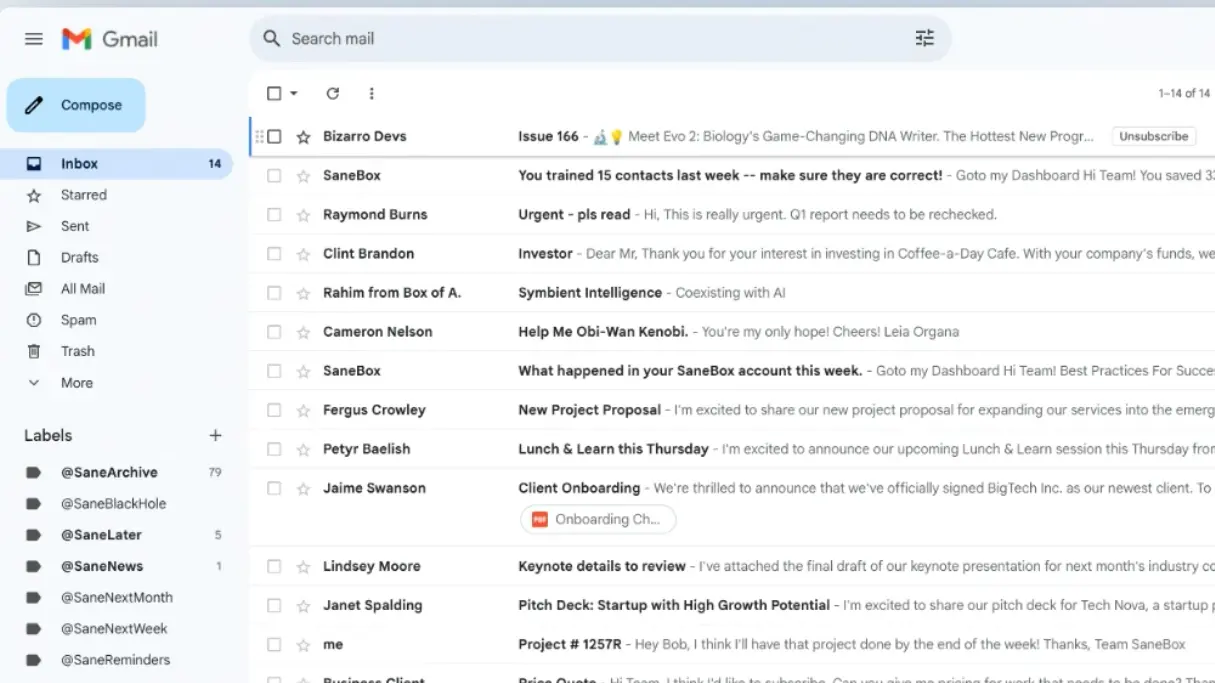The width and height of the screenshot is (1215, 683).
Task: Open the @SaneNextMonth label
Action: click(x=116, y=597)
